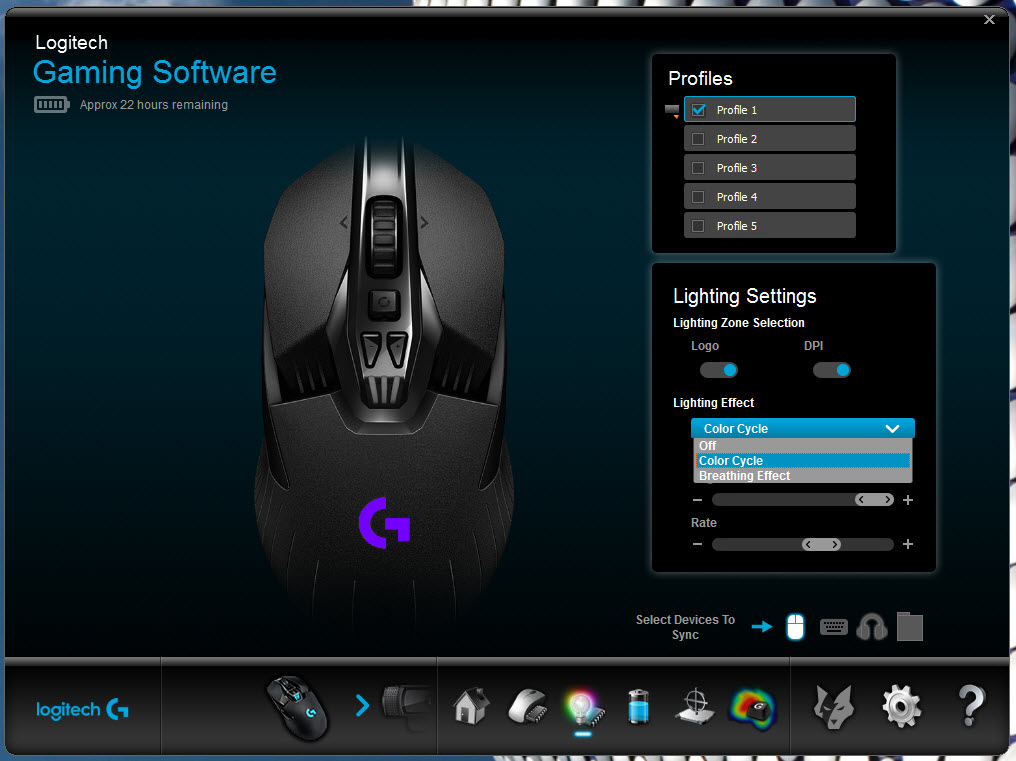Click the Logitech G logo
The height and width of the screenshot is (761, 1016).
(82, 709)
